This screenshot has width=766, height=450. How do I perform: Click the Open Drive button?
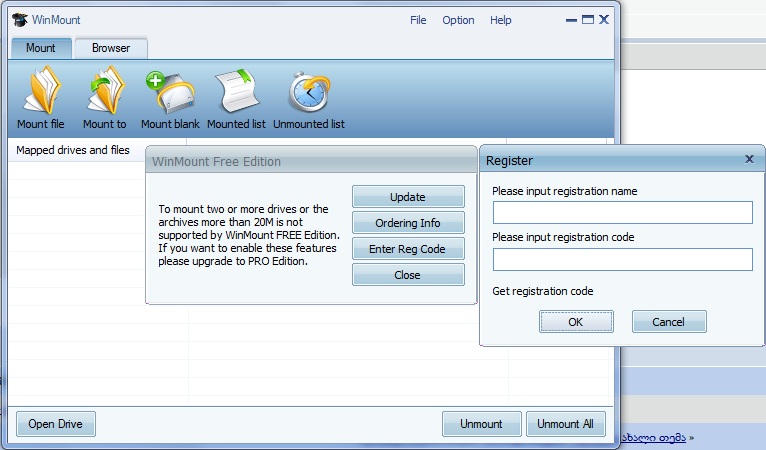(x=56, y=424)
